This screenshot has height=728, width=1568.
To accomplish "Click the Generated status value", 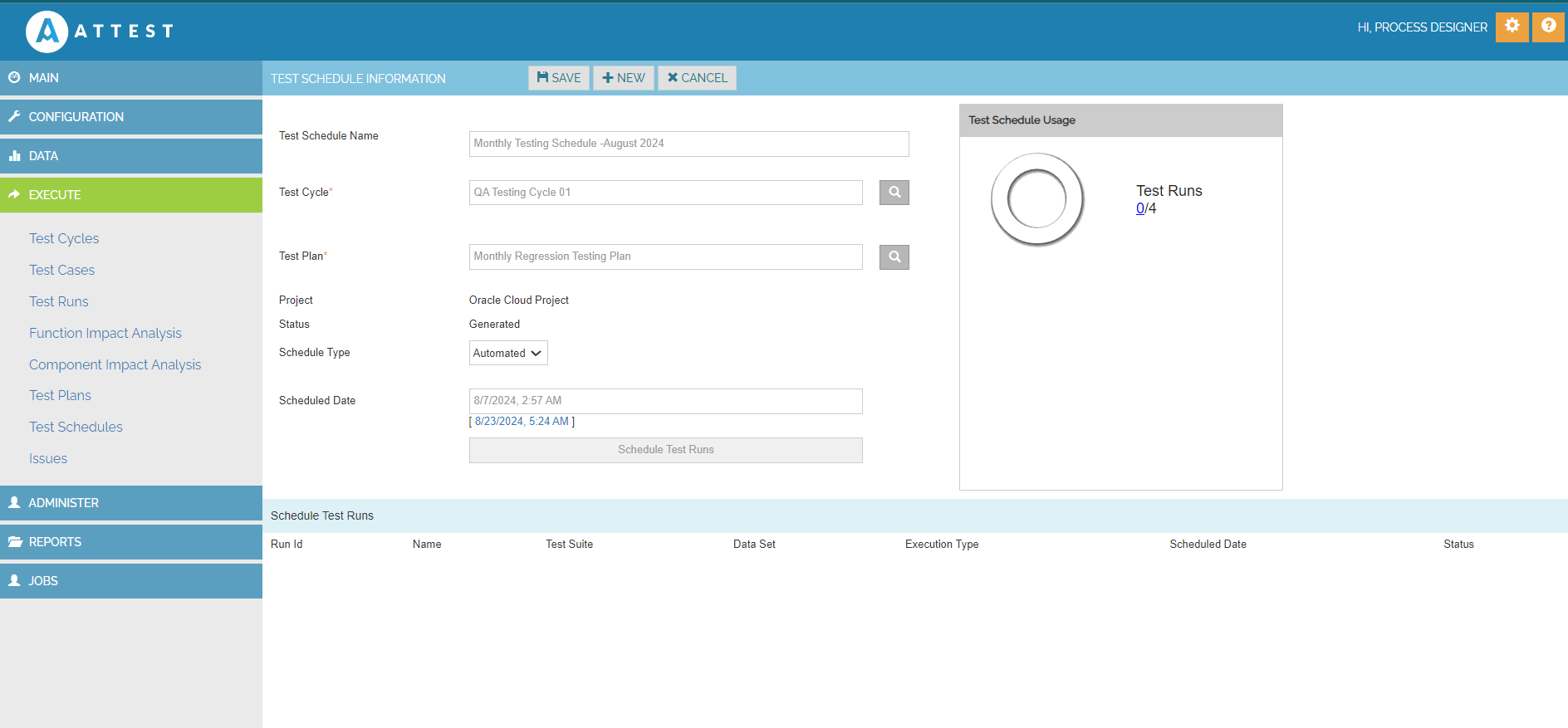I will (x=494, y=325).
